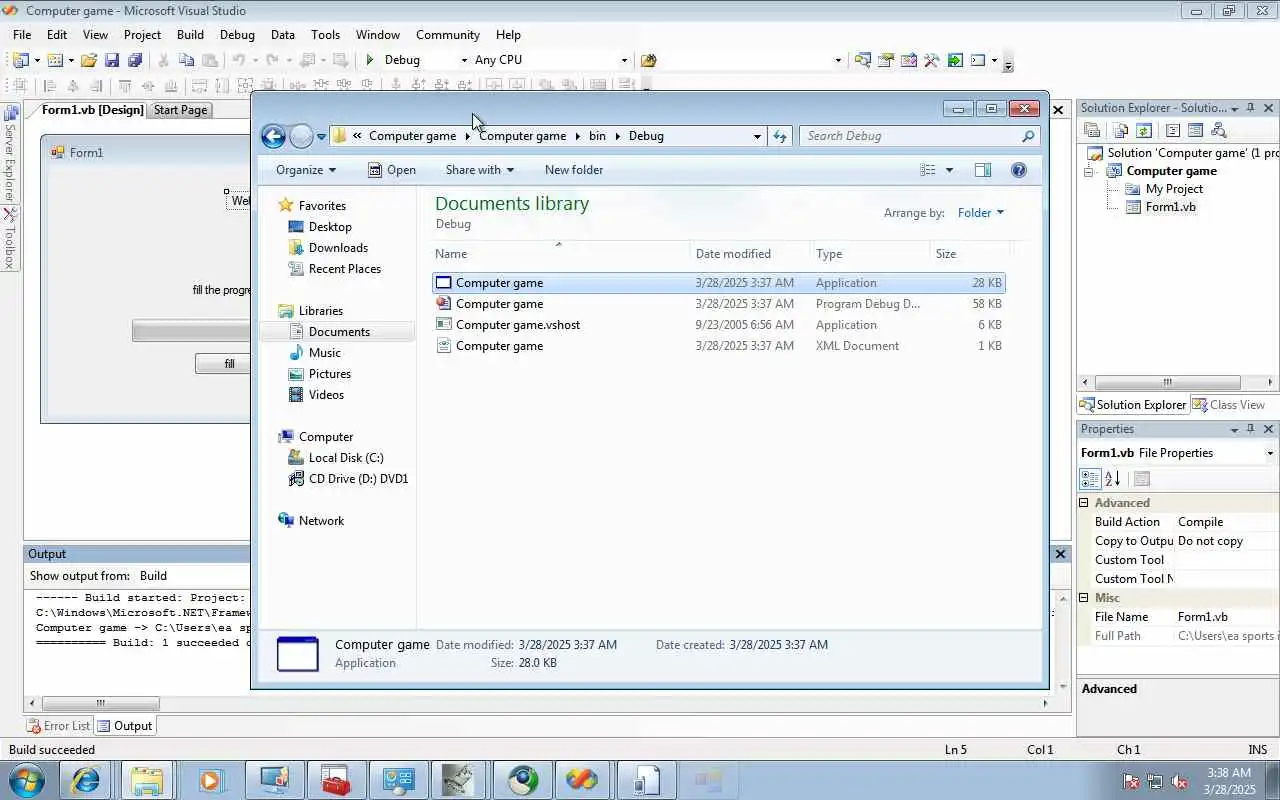Switch to the Class View tab
The height and width of the screenshot is (800, 1280).
click(x=1229, y=405)
